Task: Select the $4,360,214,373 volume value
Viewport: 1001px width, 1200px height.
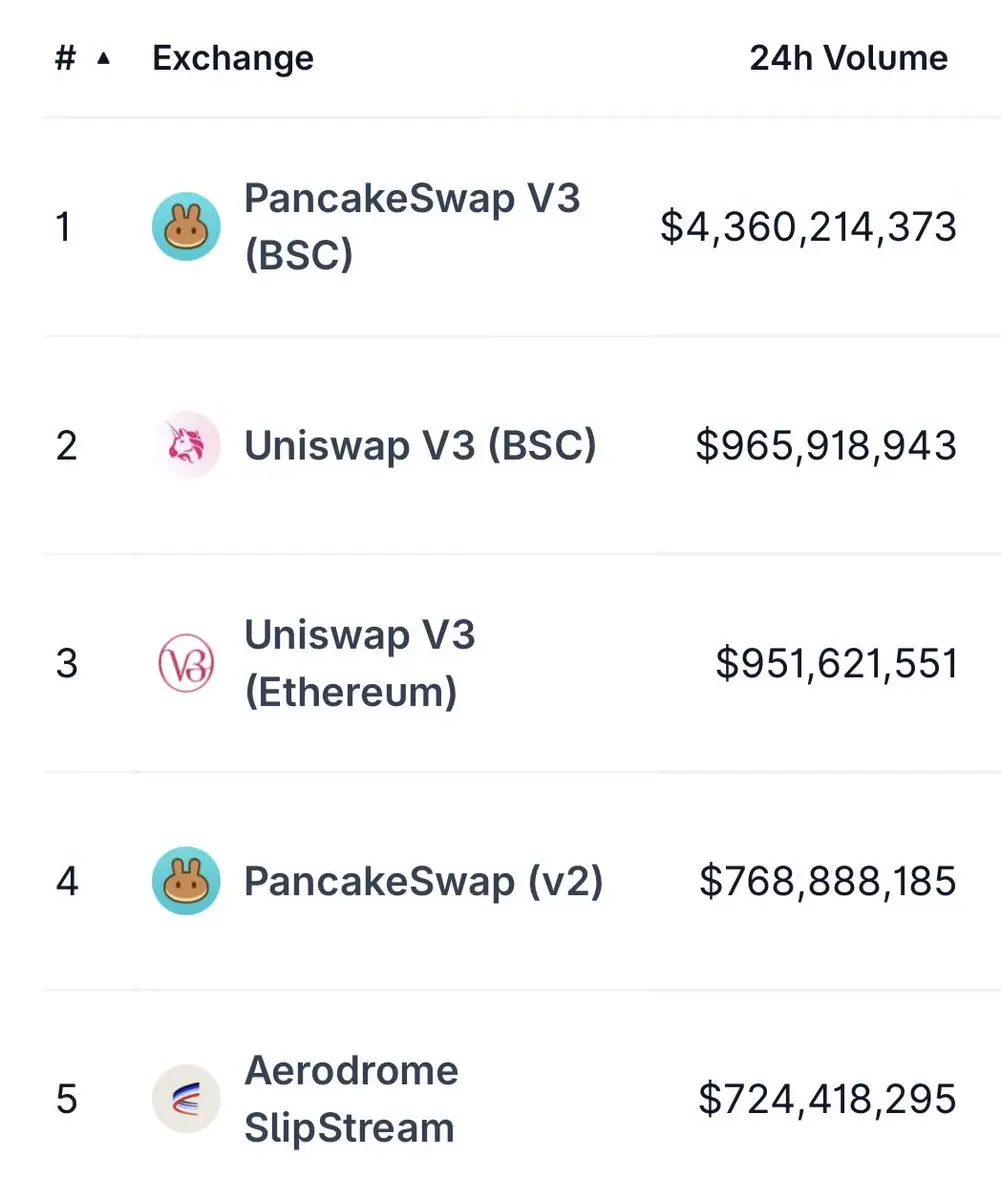Action: pos(808,227)
